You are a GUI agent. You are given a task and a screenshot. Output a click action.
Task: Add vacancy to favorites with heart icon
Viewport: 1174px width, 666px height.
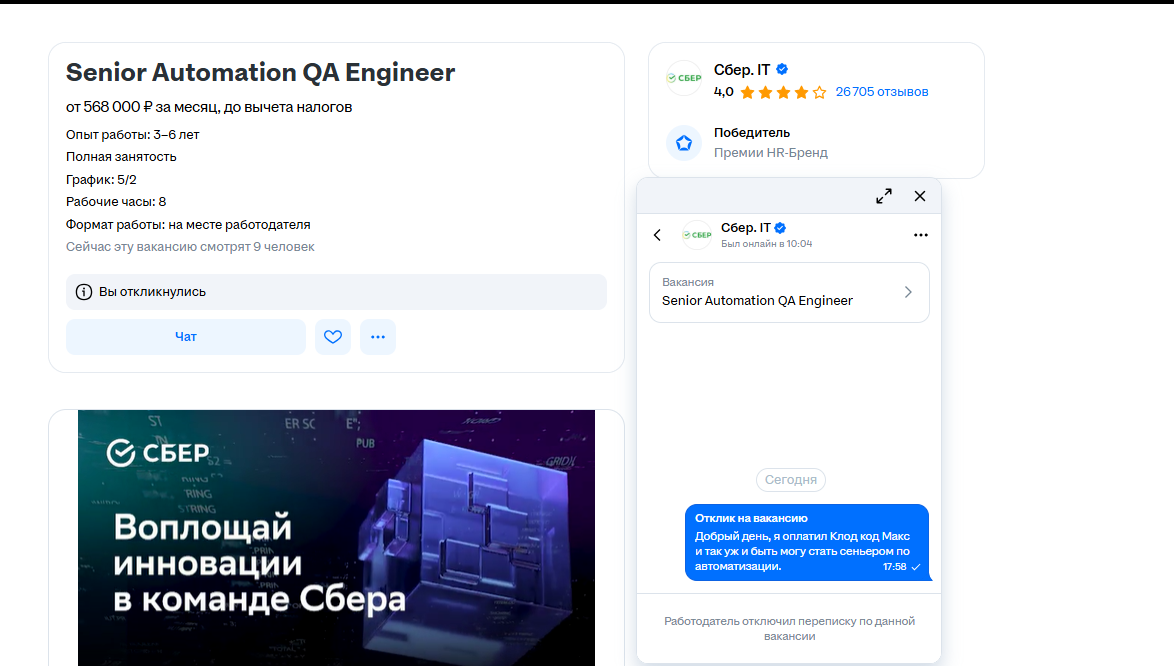click(x=333, y=337)
